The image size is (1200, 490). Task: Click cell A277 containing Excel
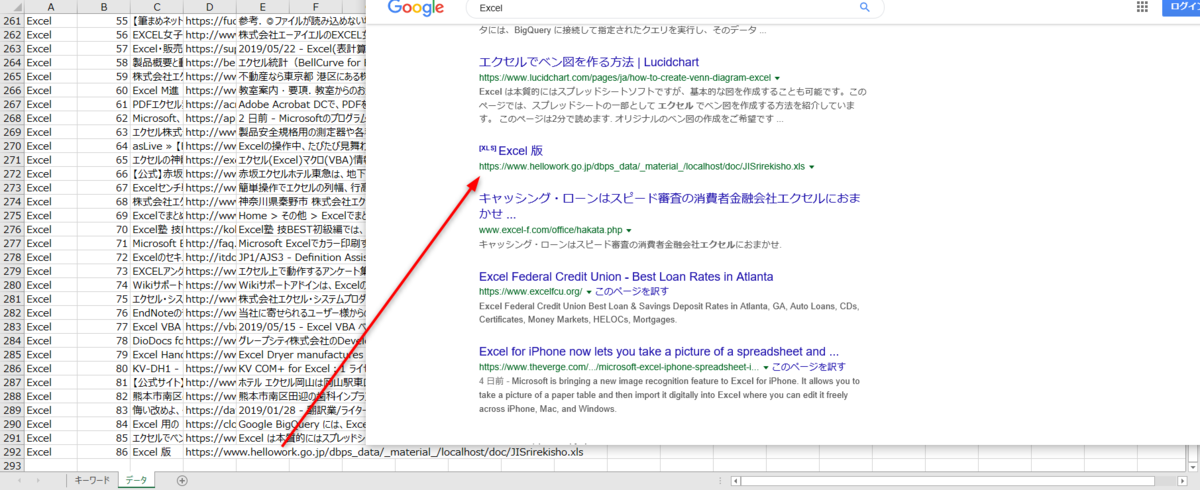click(50, 242)
